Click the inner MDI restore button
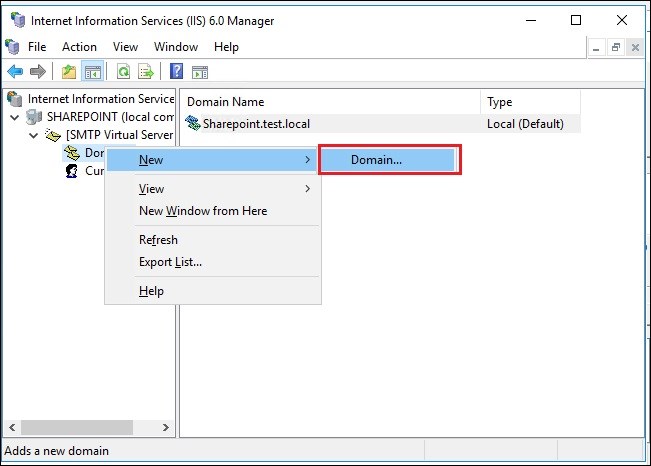This screenshot has height=466, width=651. 616,47
